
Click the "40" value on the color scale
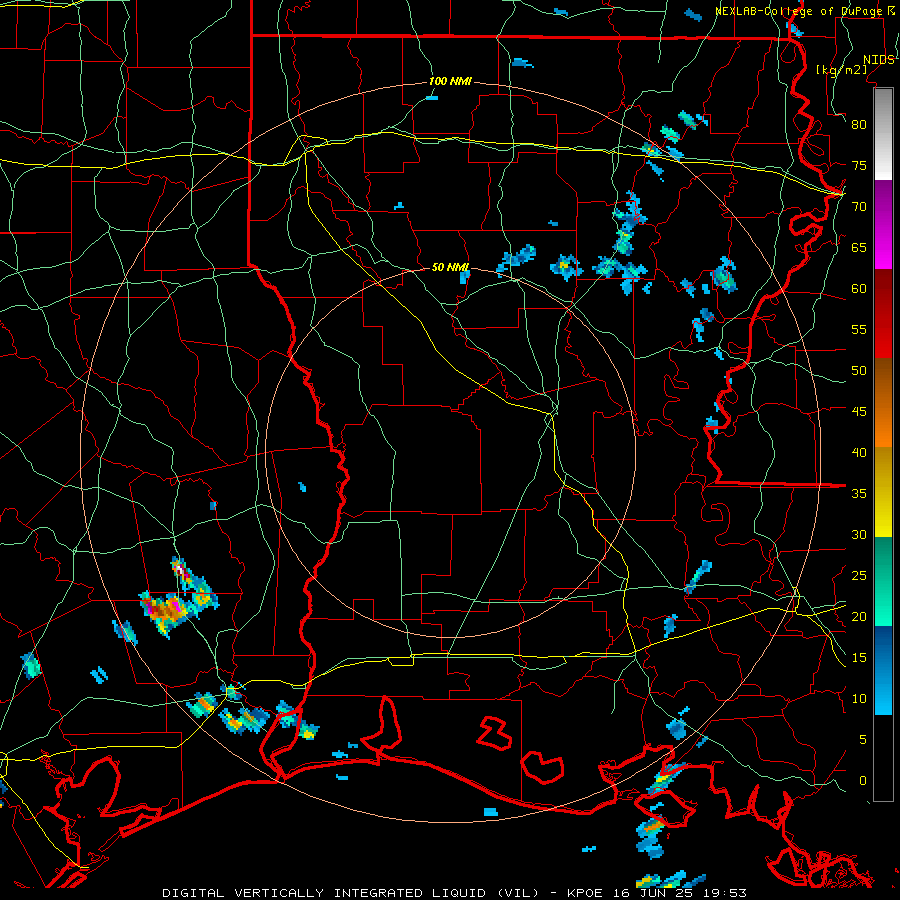coord(859,452)
